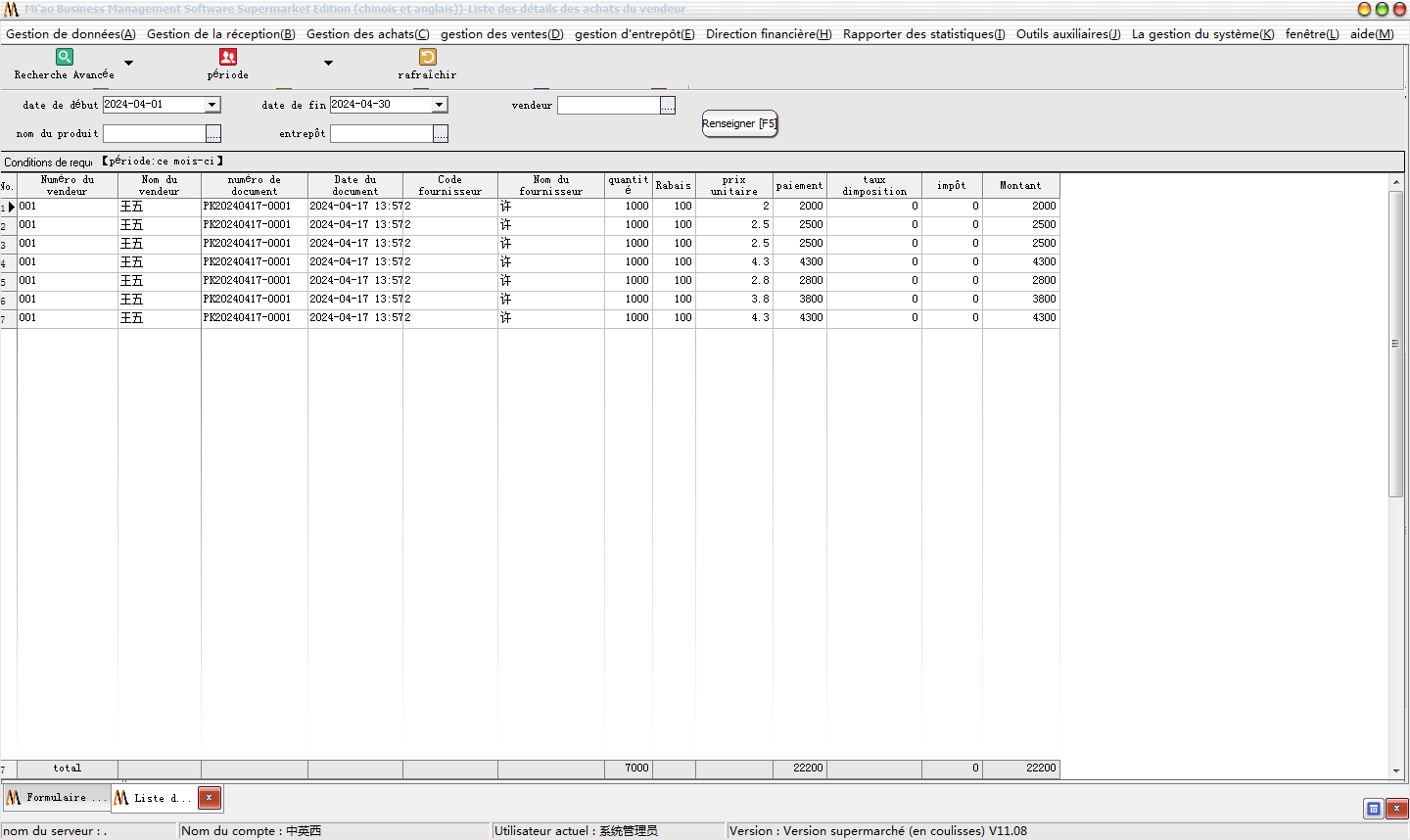Expand the arrow next to période
This screenshot has width=1410, height=840.
tap(328, 63)
